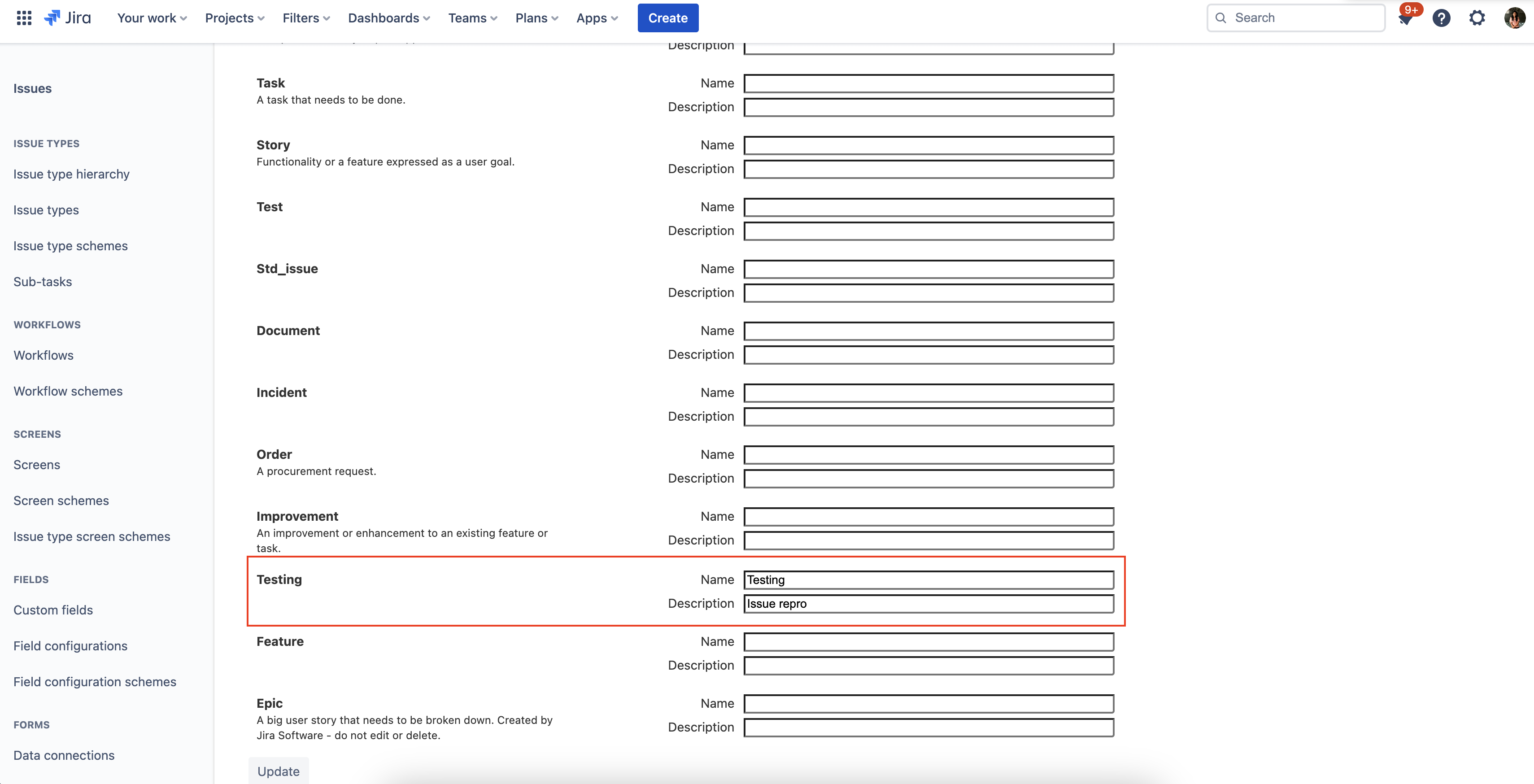This screenshot has width=1534, height=784.
Task: Open the notifications bell icon
Action: point(1405,18)
